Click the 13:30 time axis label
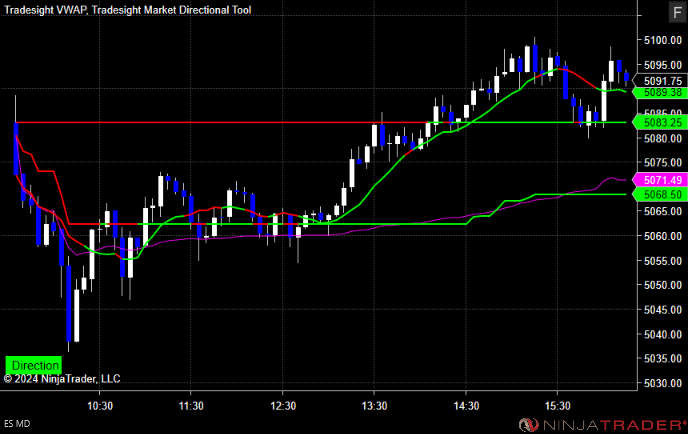Viewport: 688px width, 434px height. 374,406
